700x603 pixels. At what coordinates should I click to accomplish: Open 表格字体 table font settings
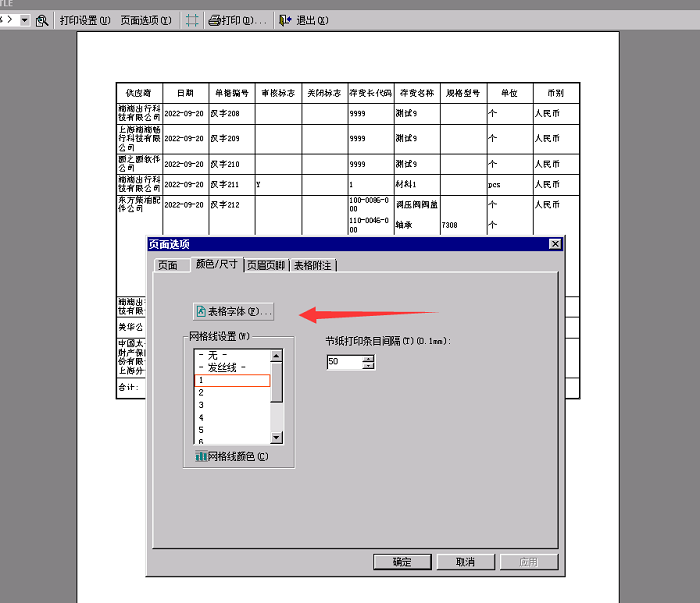[x=233, y=312]
